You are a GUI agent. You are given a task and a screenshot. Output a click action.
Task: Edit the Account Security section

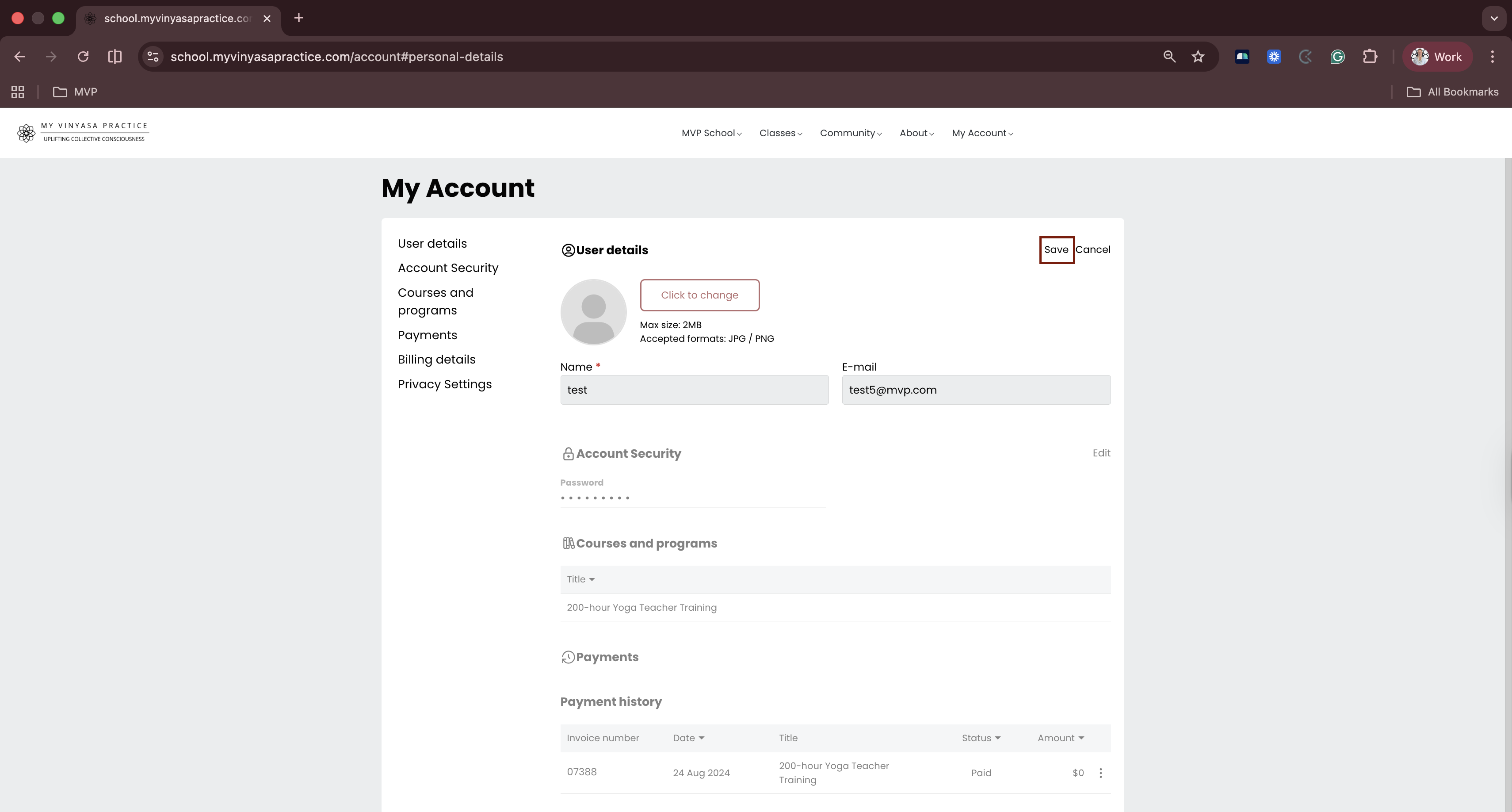[1101, 453]
